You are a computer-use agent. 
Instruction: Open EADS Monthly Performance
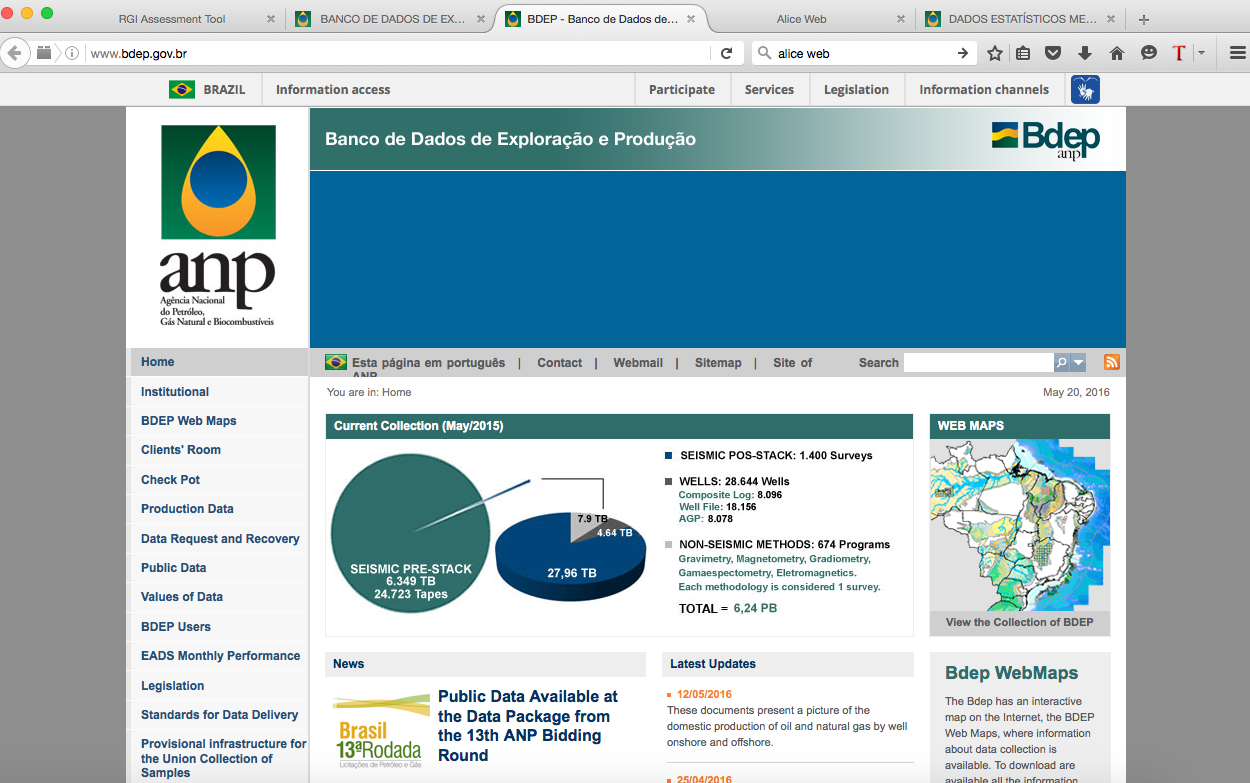pyautogui.click(x=220, y=656)
